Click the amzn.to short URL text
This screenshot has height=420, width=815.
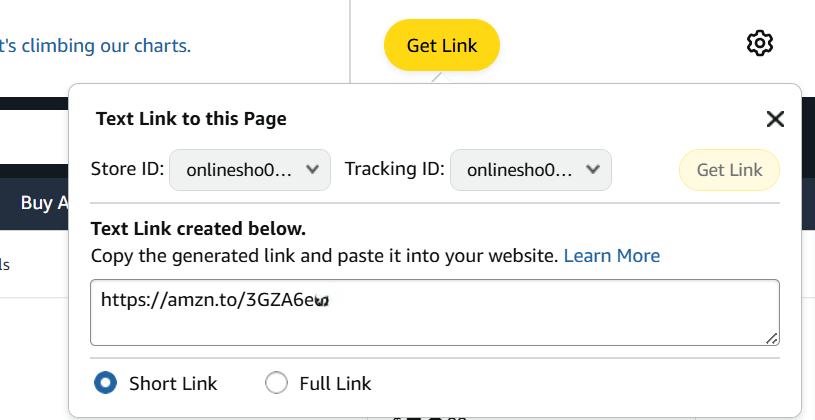coord(215,300)
